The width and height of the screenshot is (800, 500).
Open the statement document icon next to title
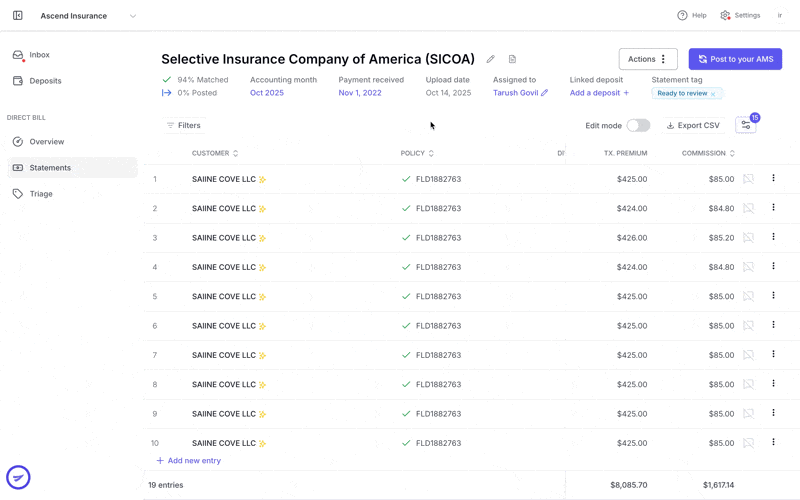(x=512, y=59)
